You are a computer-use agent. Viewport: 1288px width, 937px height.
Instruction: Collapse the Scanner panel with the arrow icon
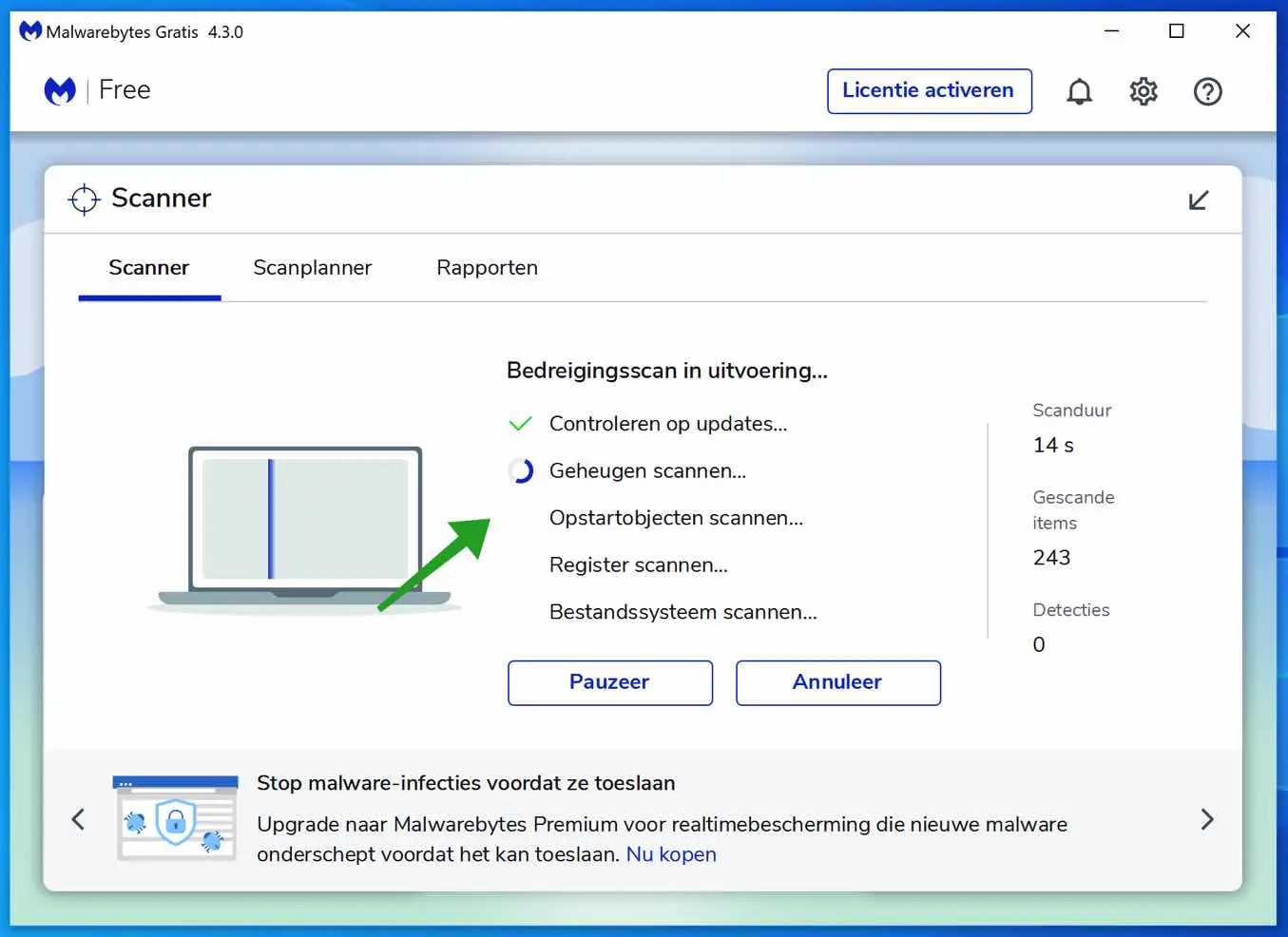pyautogui.click(x=1199, y=200)
